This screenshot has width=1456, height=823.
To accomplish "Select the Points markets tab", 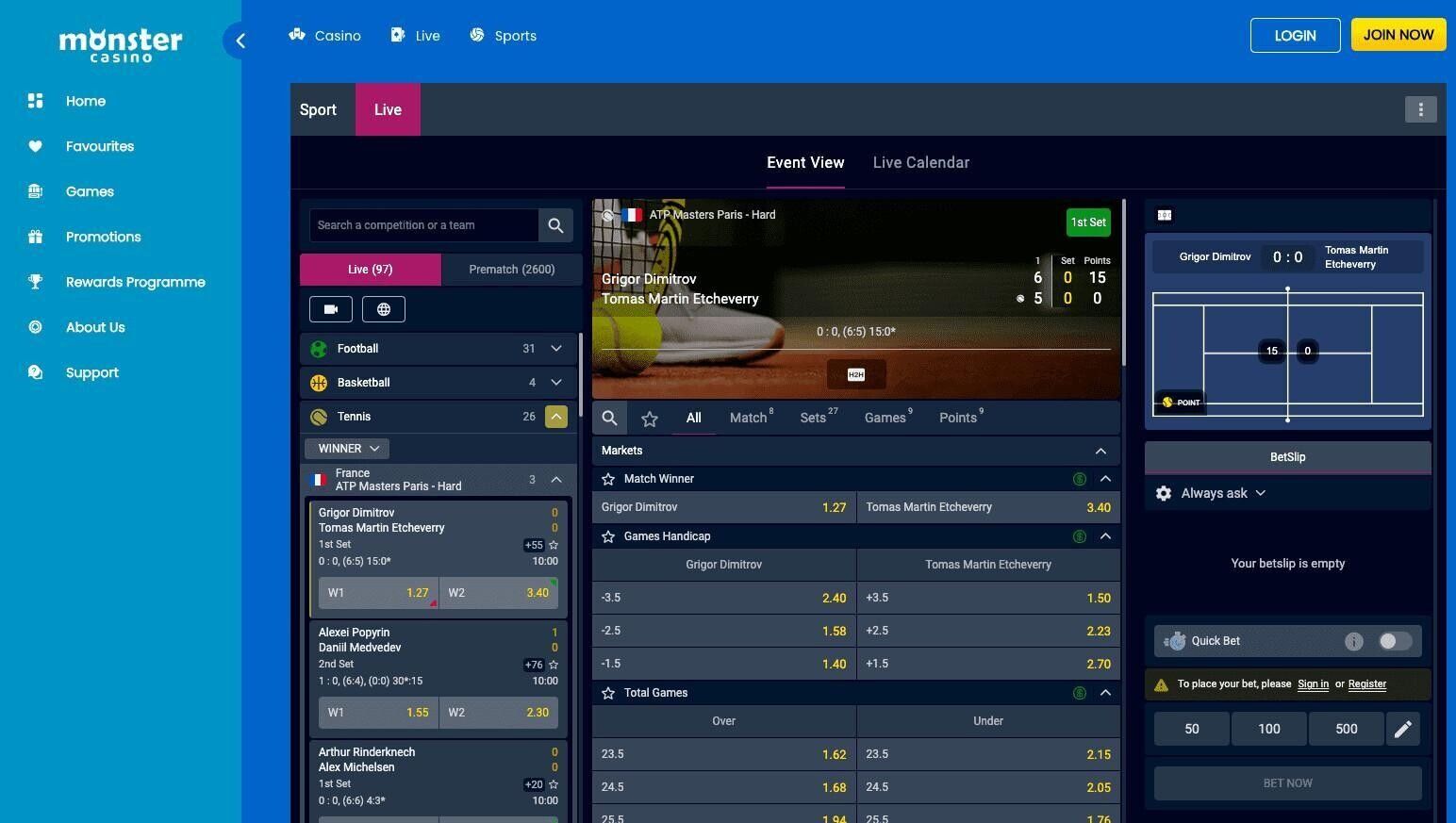I will [961, 418].
